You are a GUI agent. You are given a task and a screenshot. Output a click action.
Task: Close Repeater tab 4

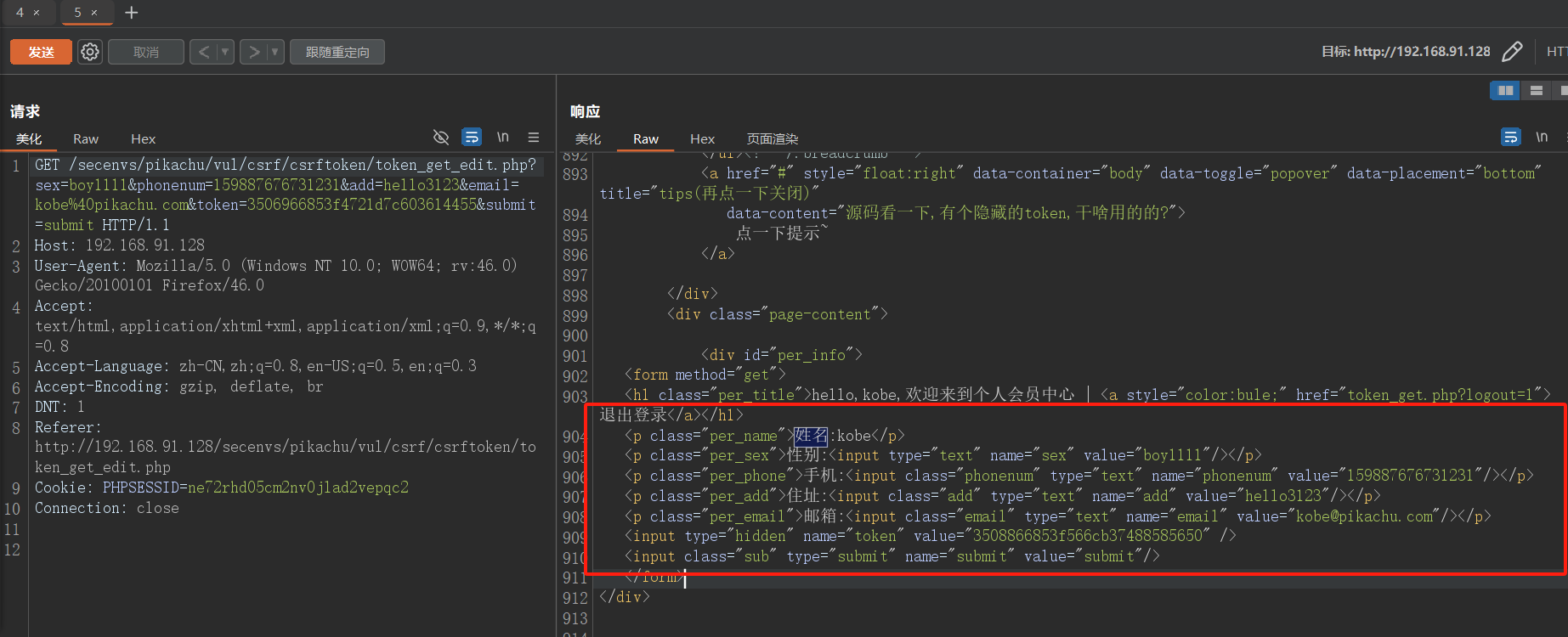[x=37, y=13]
